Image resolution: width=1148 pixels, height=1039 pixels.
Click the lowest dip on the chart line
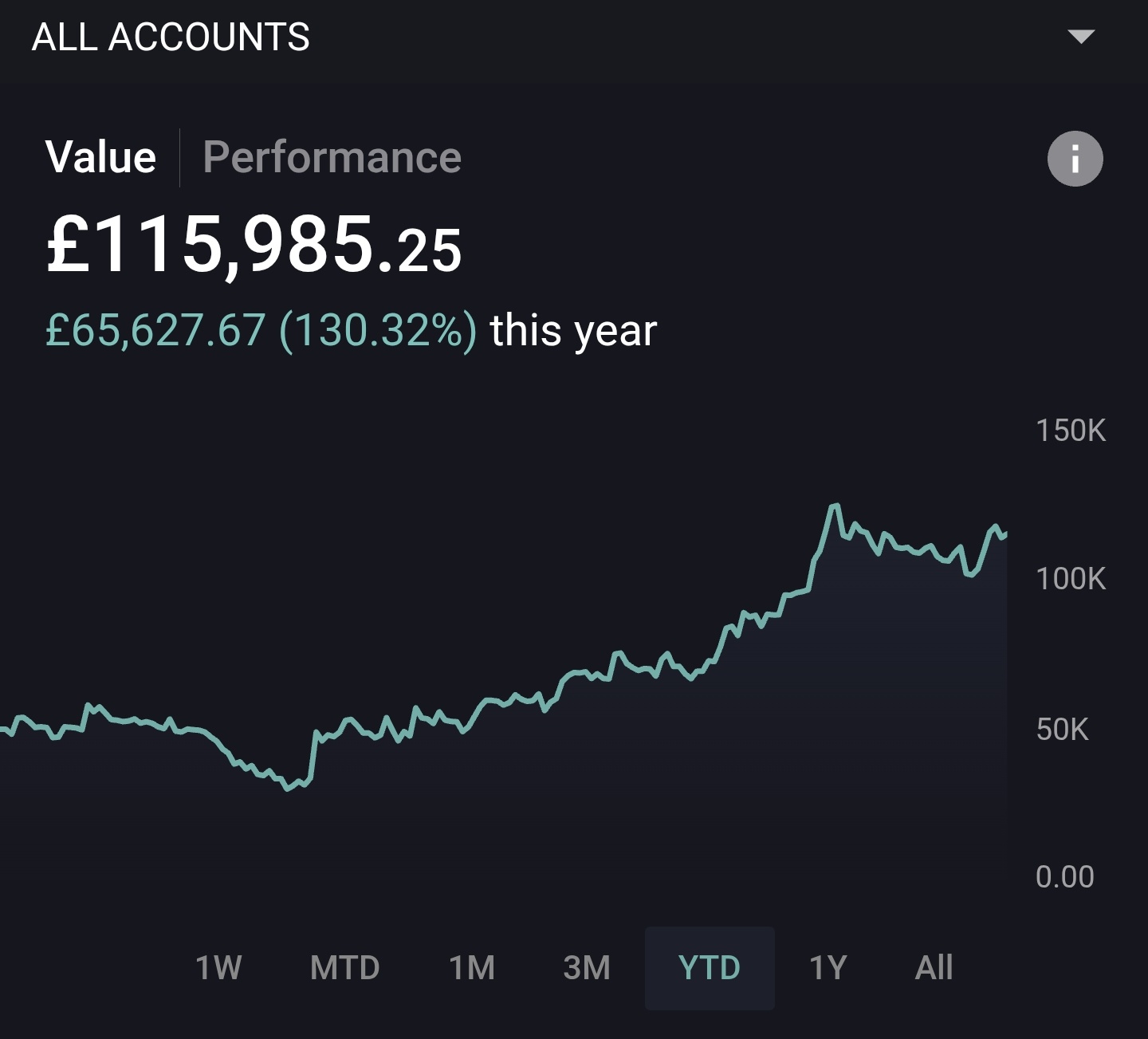[x=288, y=788]
